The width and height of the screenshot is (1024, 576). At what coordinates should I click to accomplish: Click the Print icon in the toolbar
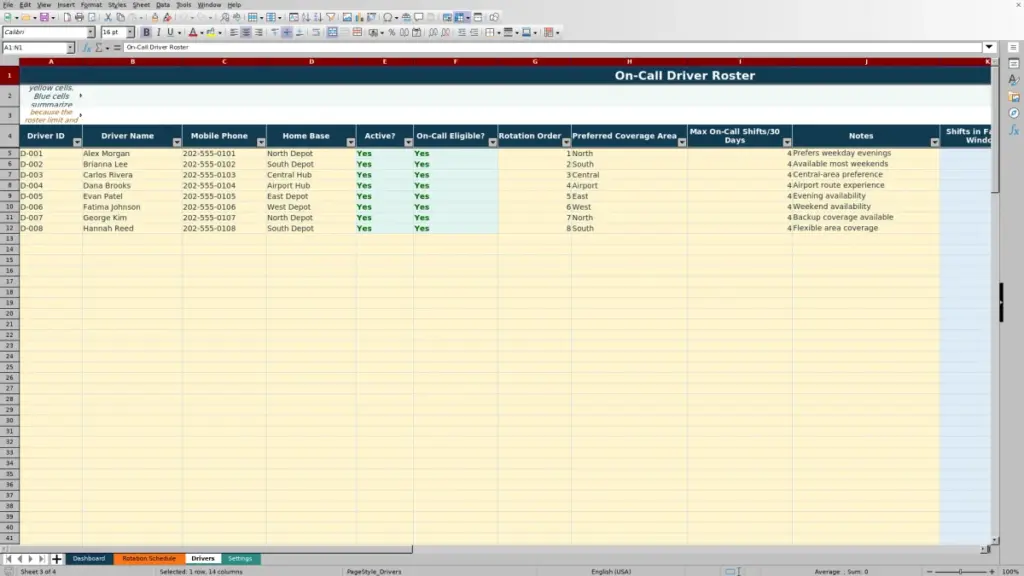coord(79,17)
